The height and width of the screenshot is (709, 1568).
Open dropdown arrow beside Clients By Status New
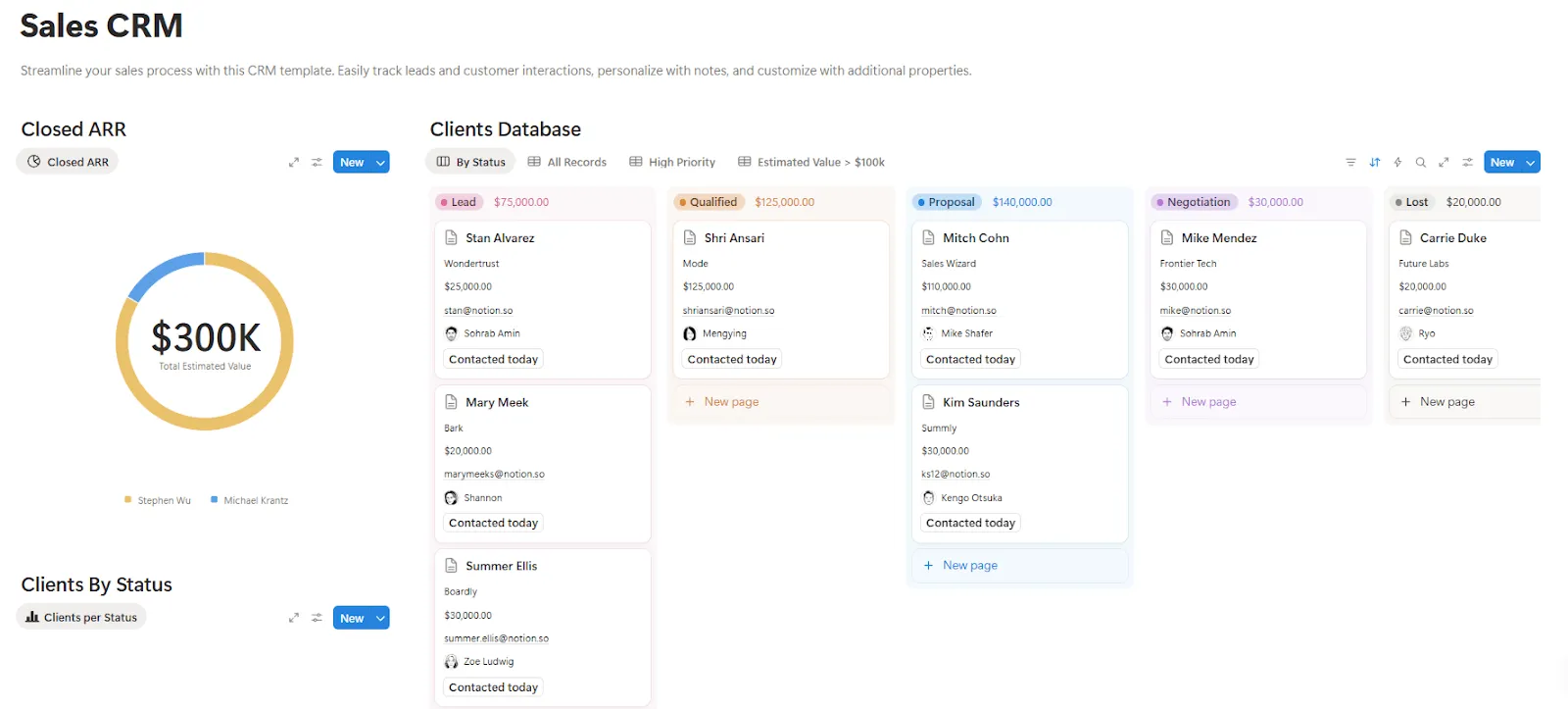click(380, 618)
